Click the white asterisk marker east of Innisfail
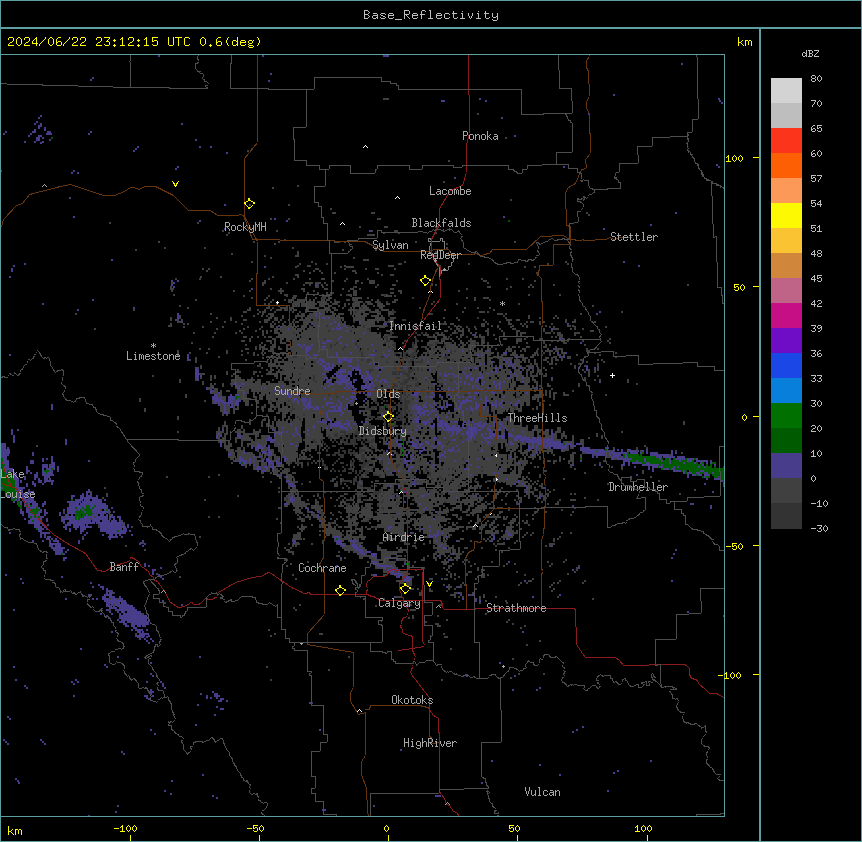 (x=502, y=303)
